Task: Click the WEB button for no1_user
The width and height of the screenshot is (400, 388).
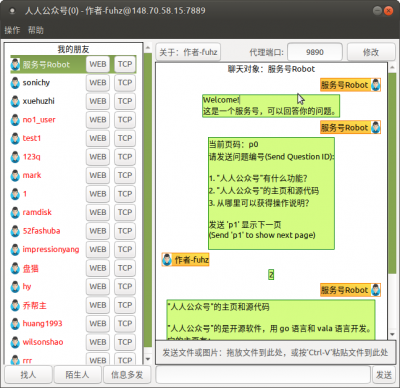Action: [x=98, y=120]
